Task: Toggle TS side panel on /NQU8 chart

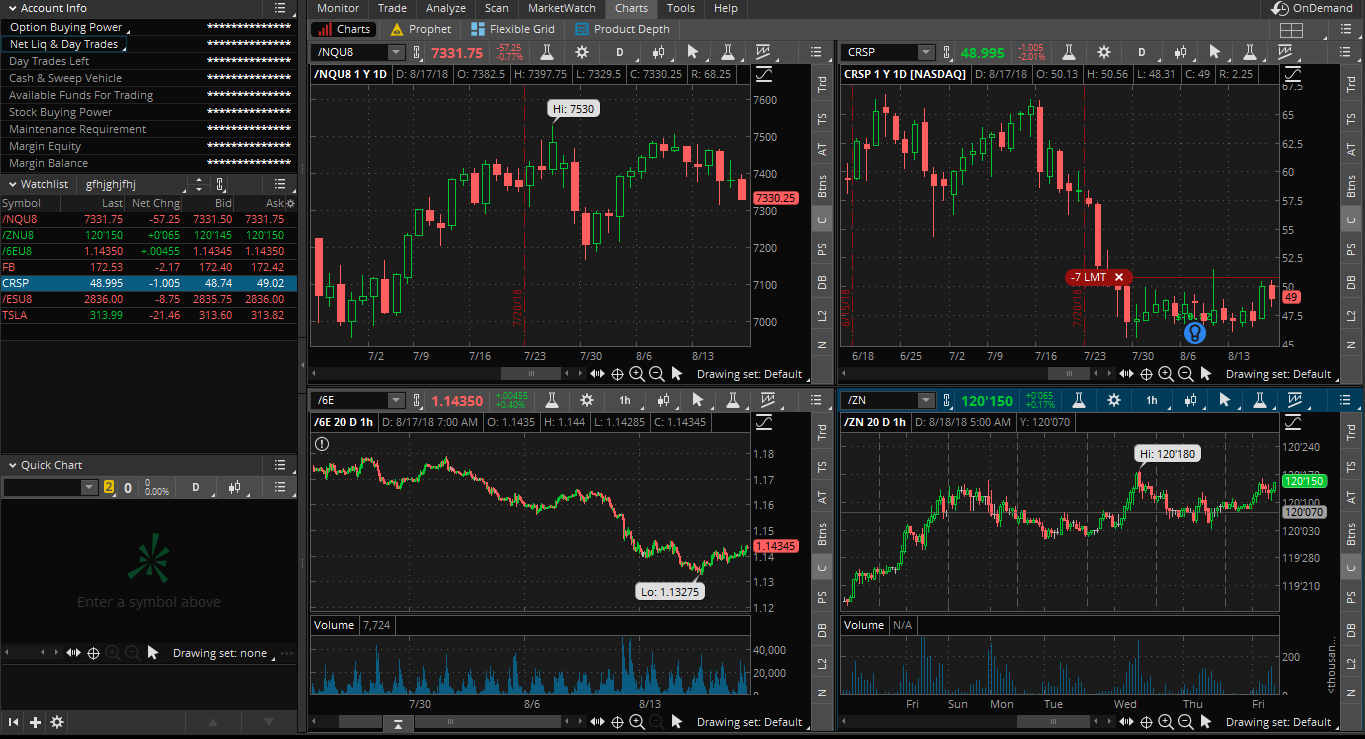Action: (822, 118)
